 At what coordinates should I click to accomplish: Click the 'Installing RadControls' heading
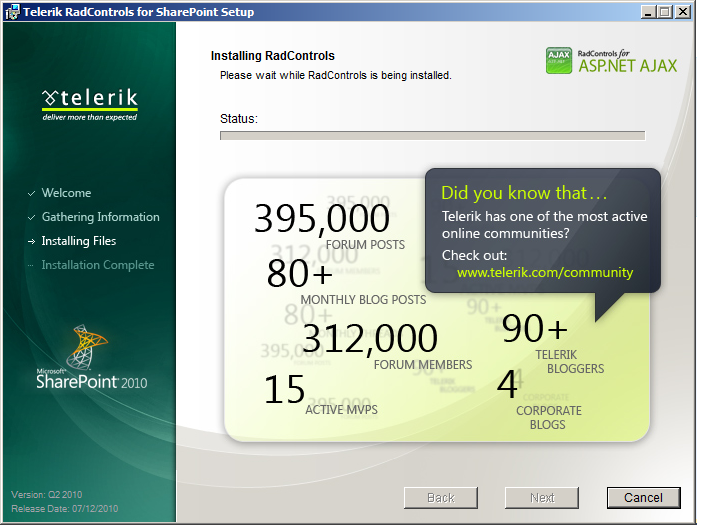coord(273,56)
